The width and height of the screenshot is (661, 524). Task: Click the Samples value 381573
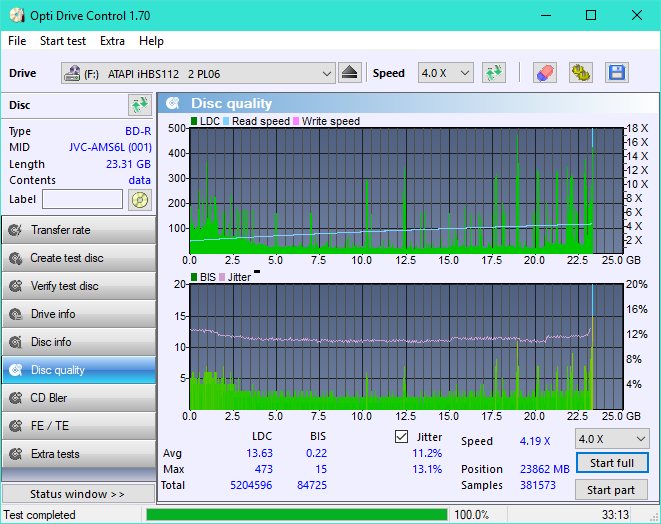pyautogui.click(x=537, y=485)
